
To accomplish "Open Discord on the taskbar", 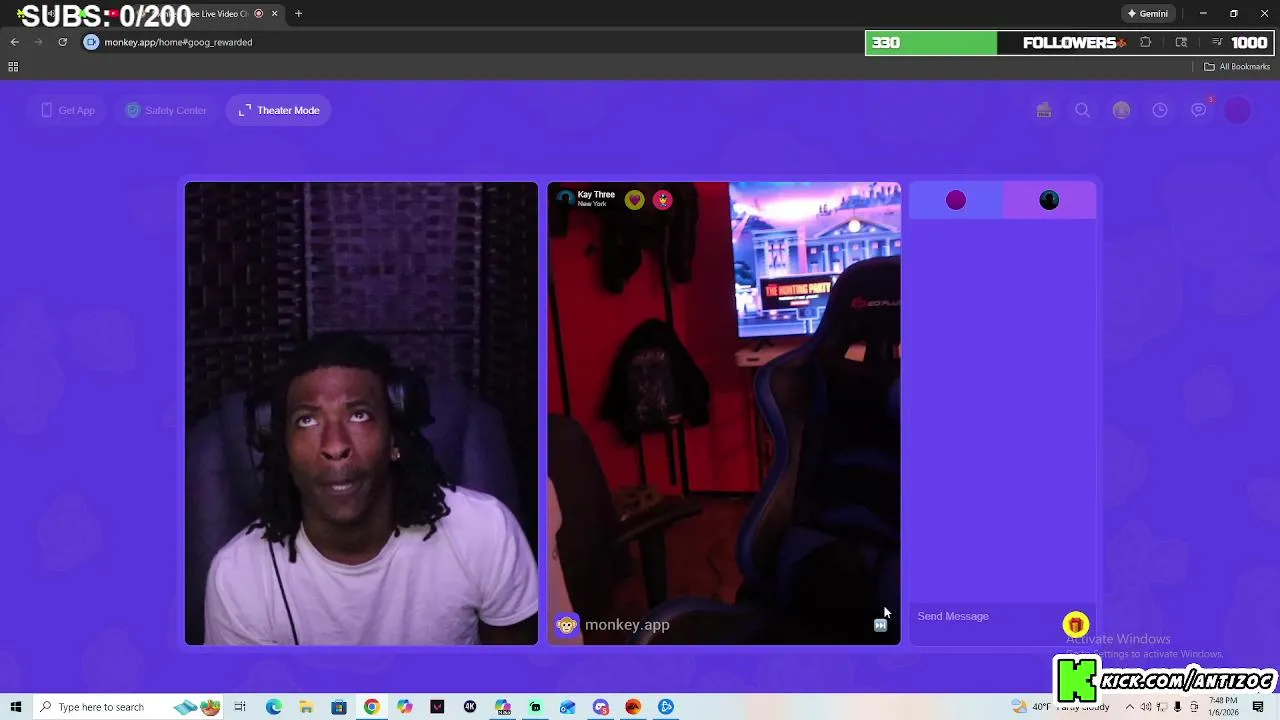I will click(x=600, y=707).
